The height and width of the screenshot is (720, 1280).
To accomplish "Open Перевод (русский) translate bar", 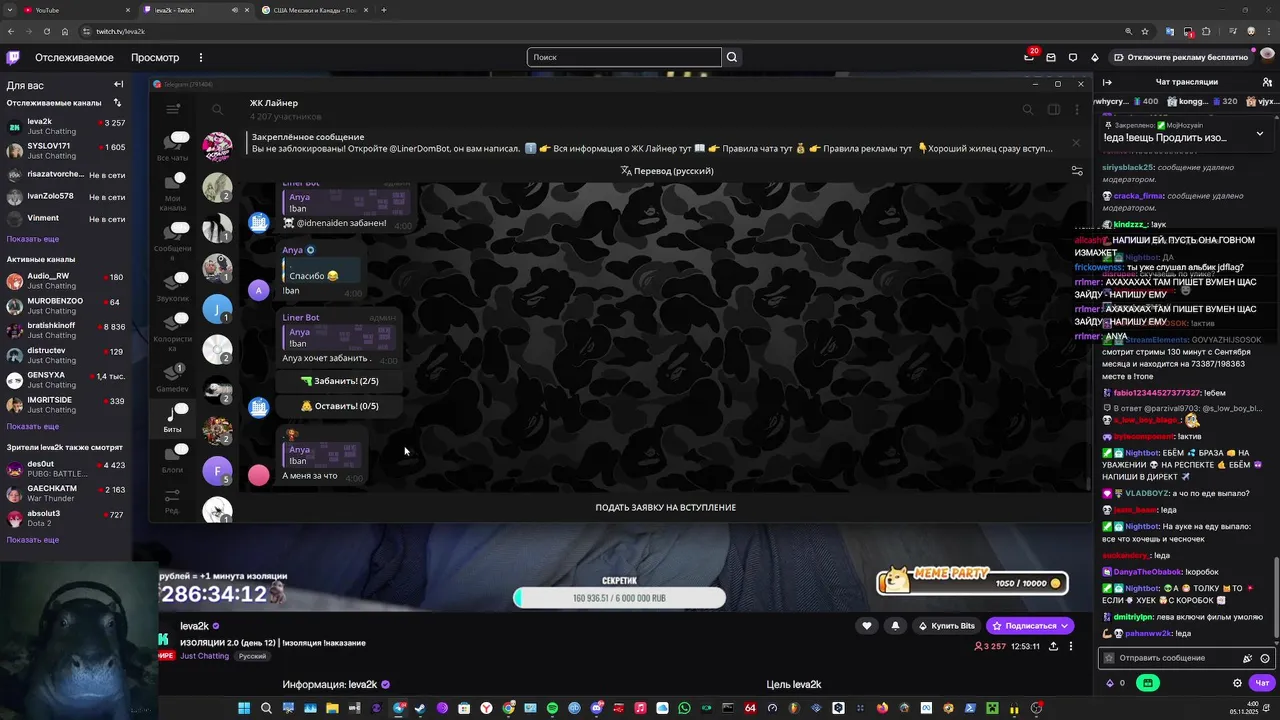I will [x=667, y=171].
